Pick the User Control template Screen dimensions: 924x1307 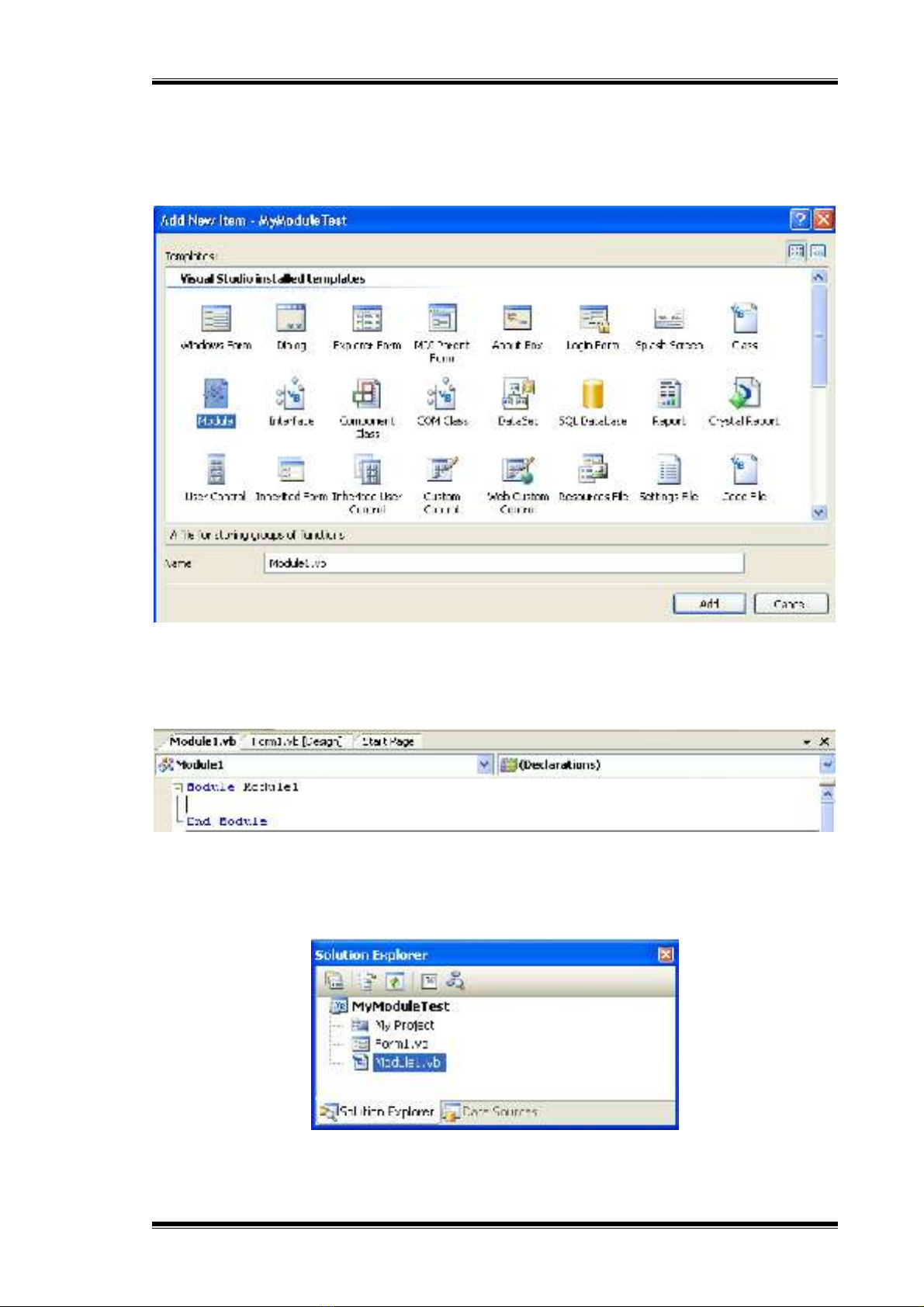click(x=216, y=471)
